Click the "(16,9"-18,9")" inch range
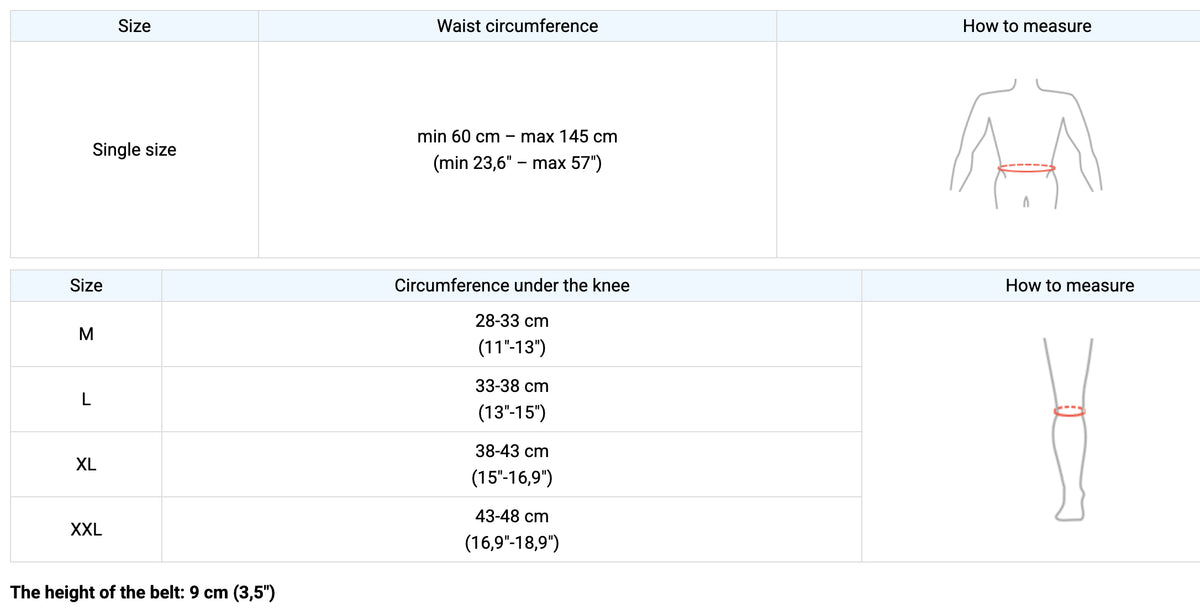Image resolution: width=1200 pixels, height=615 pixels. click(x=512, y=544)
